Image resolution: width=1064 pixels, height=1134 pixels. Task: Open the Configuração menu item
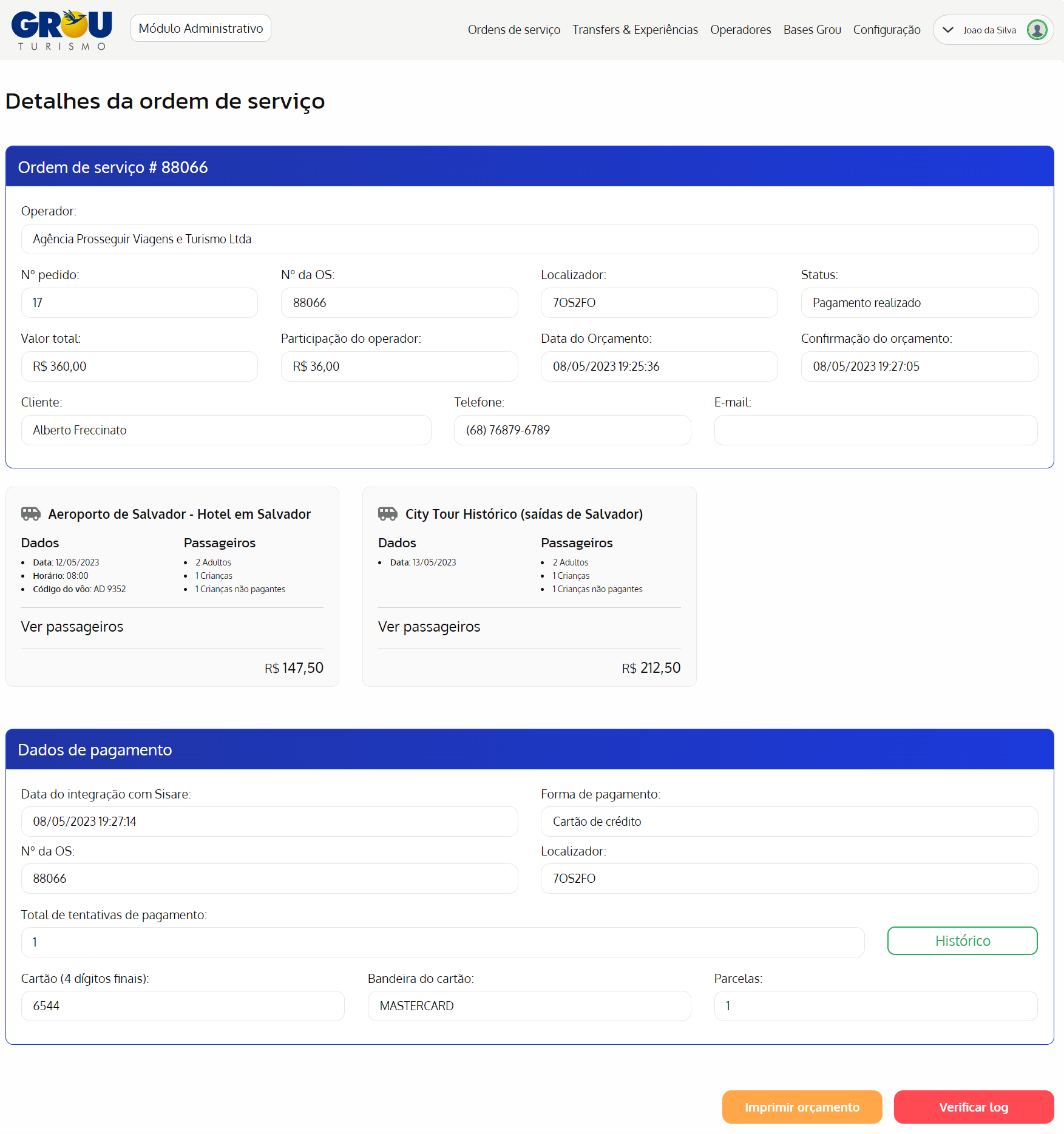(887, 30)
